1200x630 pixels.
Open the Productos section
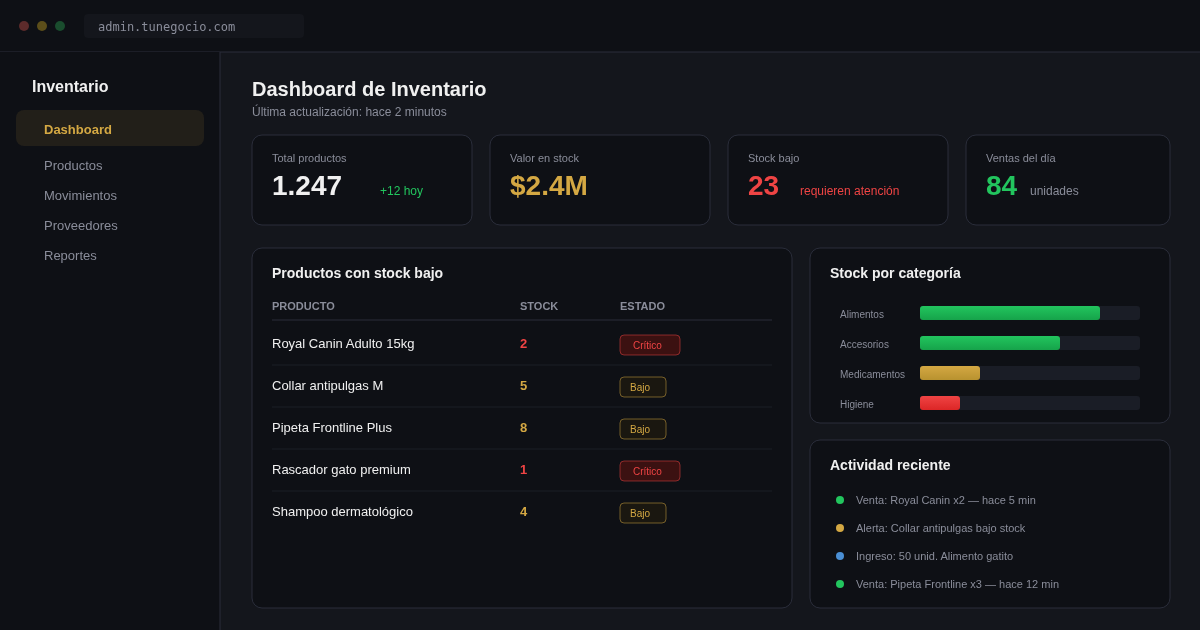click(73, 165)
